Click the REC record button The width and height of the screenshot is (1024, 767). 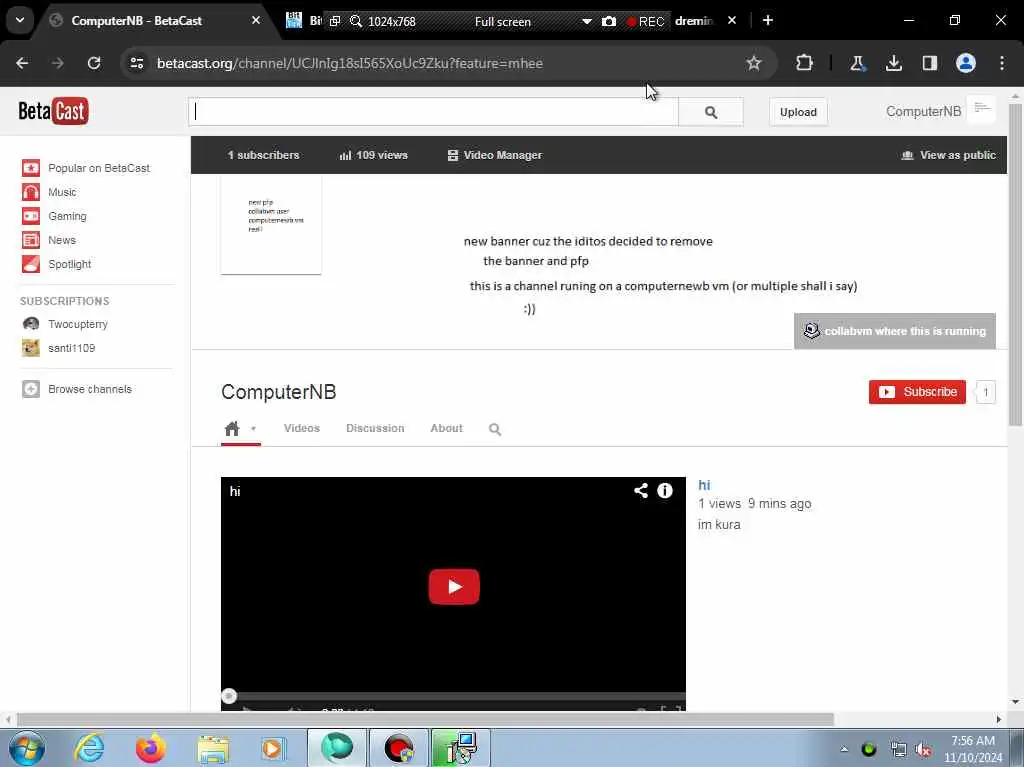(x=645, y=22)
